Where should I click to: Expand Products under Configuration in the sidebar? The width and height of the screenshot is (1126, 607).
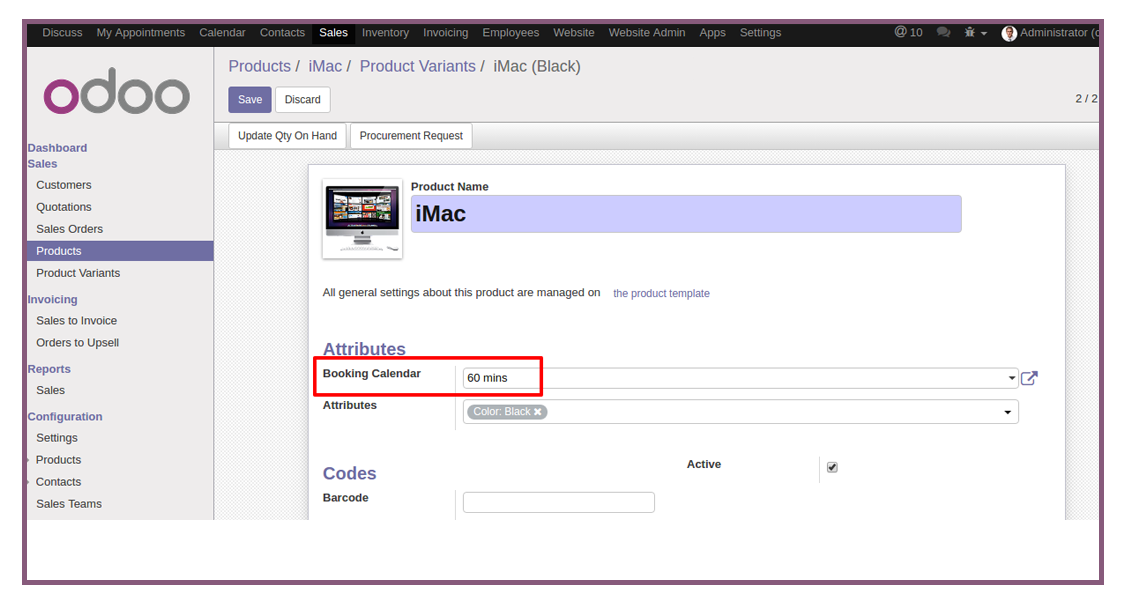click(x=58, y=460)
